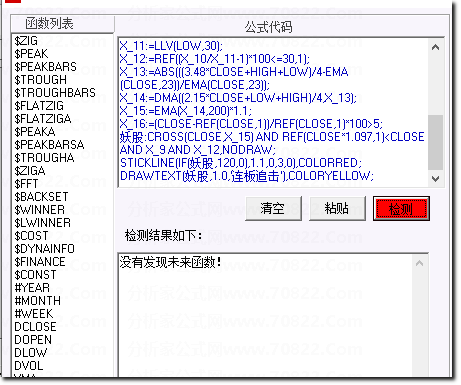This screenshot has width=461, height=385.
Task: Click the X_11:=LLV(LOW,30) code line
Action: click(171, 46)
